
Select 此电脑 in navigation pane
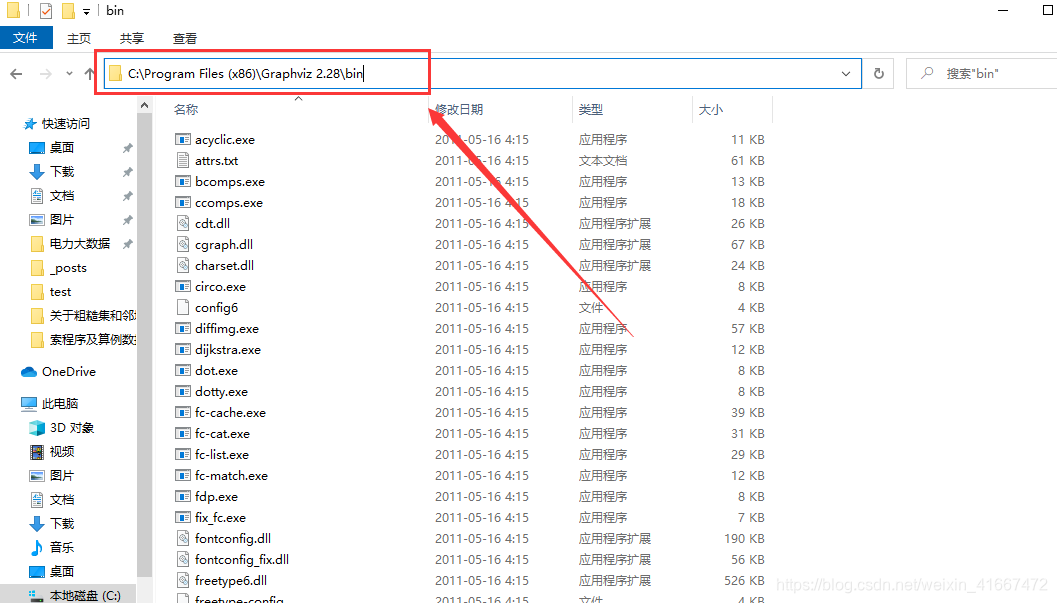[59, 404]
